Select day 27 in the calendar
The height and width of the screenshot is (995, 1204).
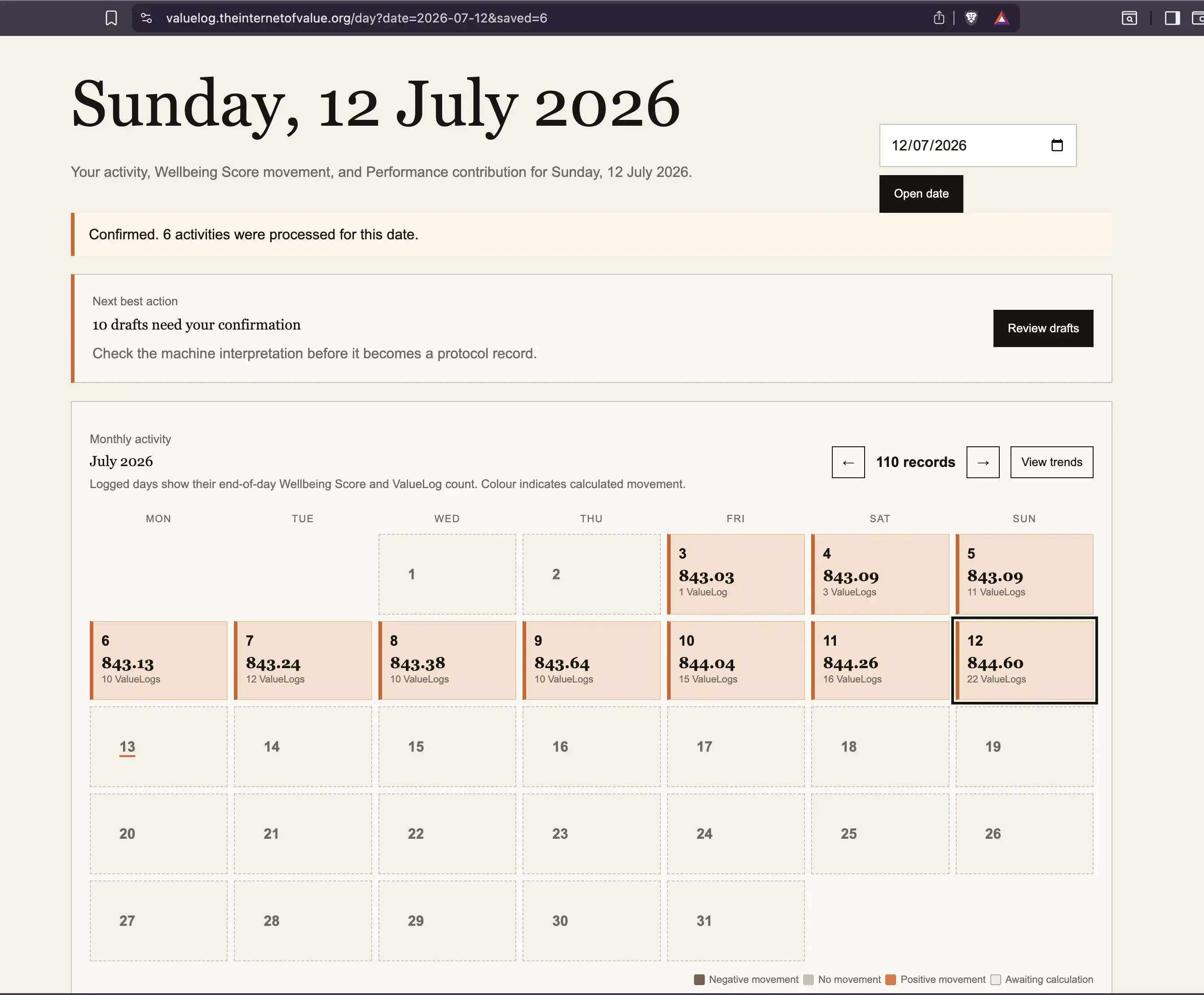159,921
